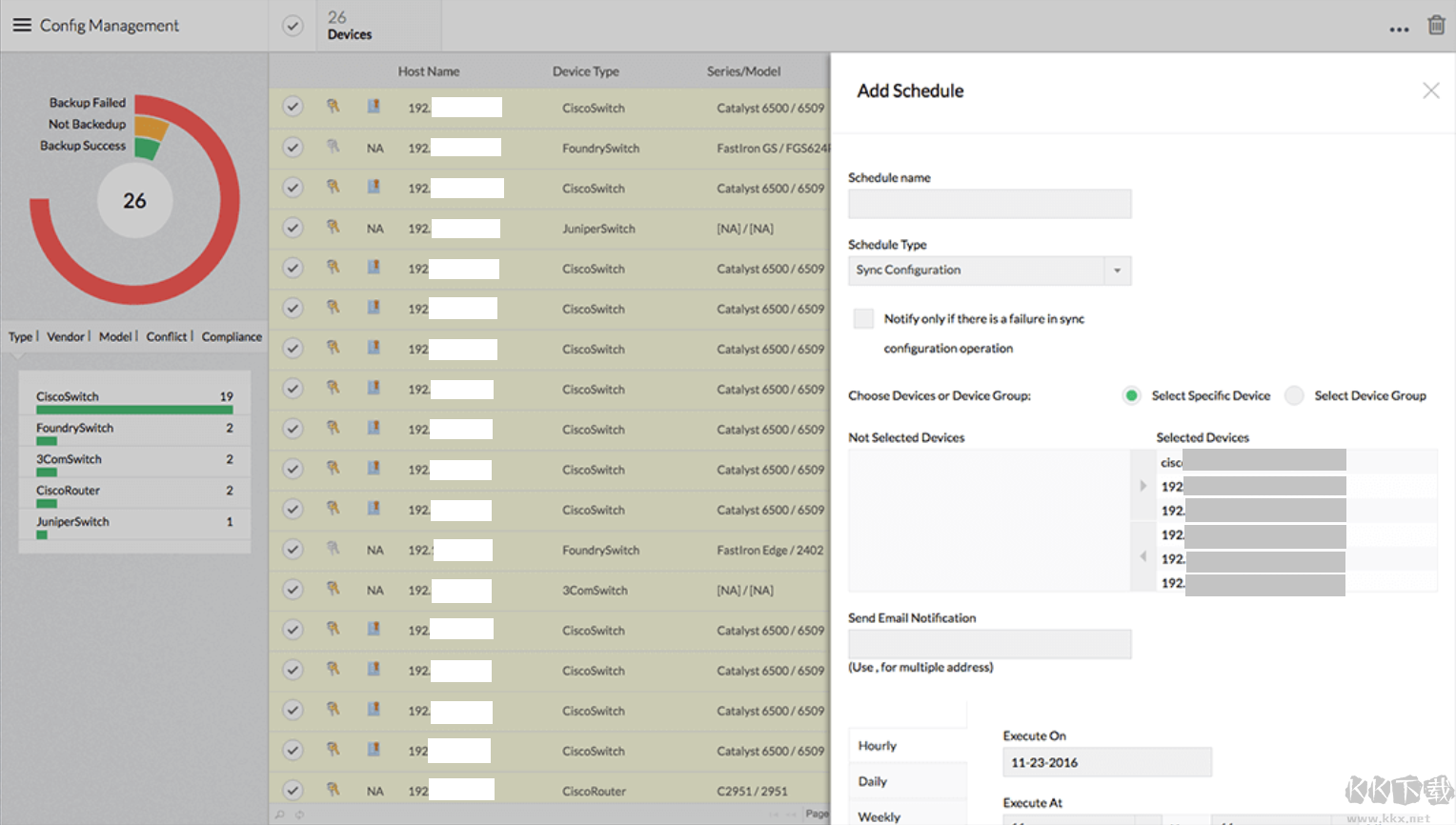Click the right arrow to add selected devices
This screenshot has height=825, width=1456.
click(x=1143, y=485)
